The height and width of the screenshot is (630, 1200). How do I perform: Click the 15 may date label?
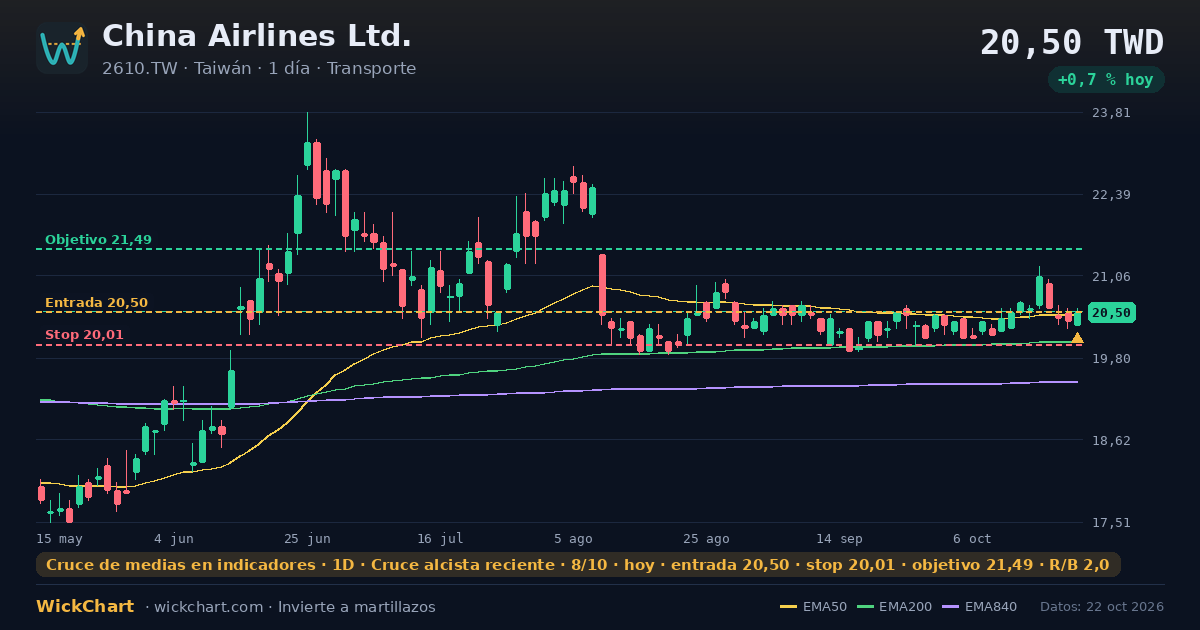(x=59, y=538)
